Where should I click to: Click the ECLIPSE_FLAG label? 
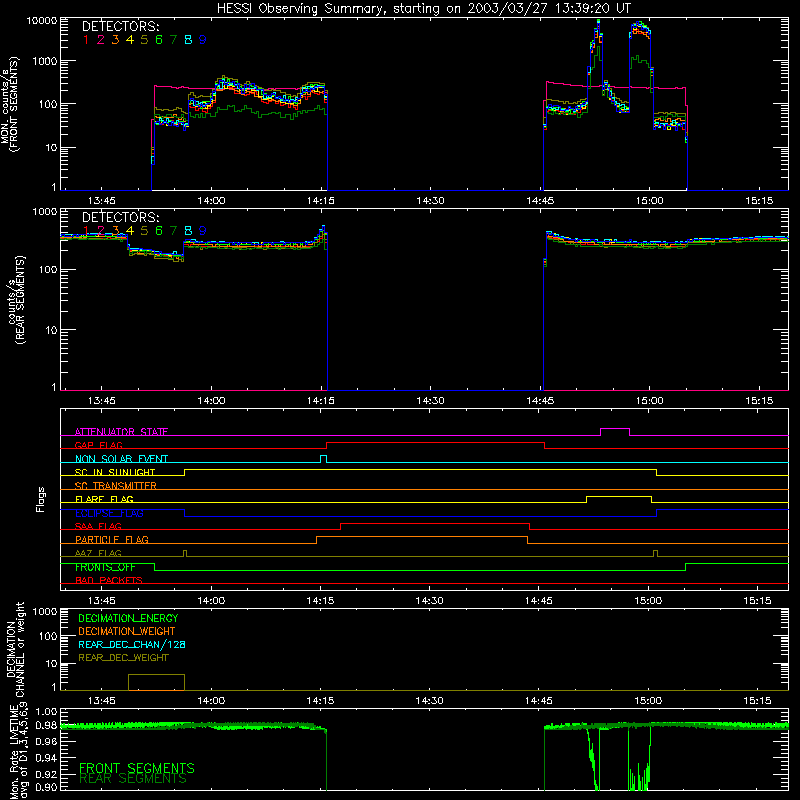click(x=109, y=513)
